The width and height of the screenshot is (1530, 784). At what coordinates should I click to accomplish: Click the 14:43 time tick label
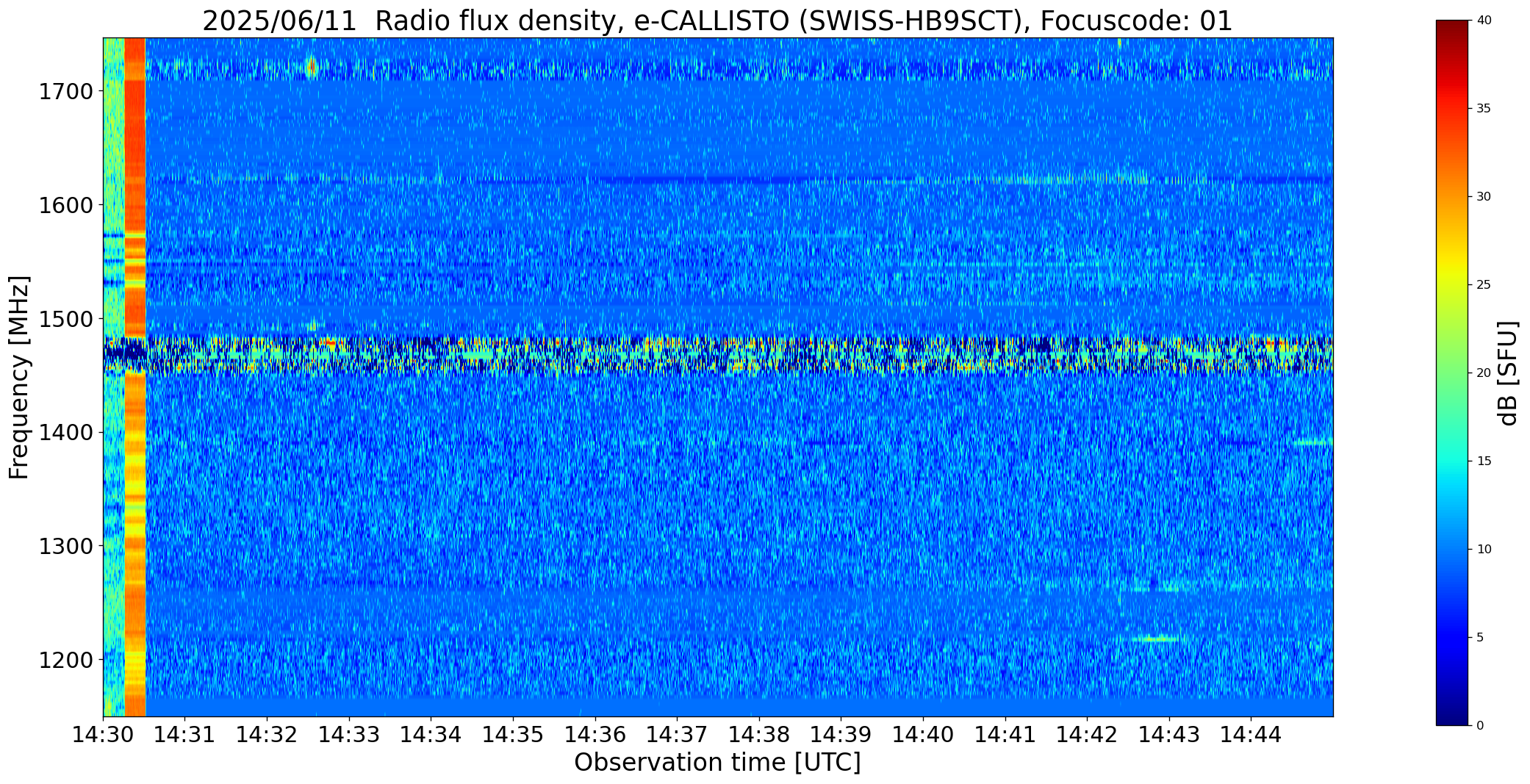tap(1169, 734)
